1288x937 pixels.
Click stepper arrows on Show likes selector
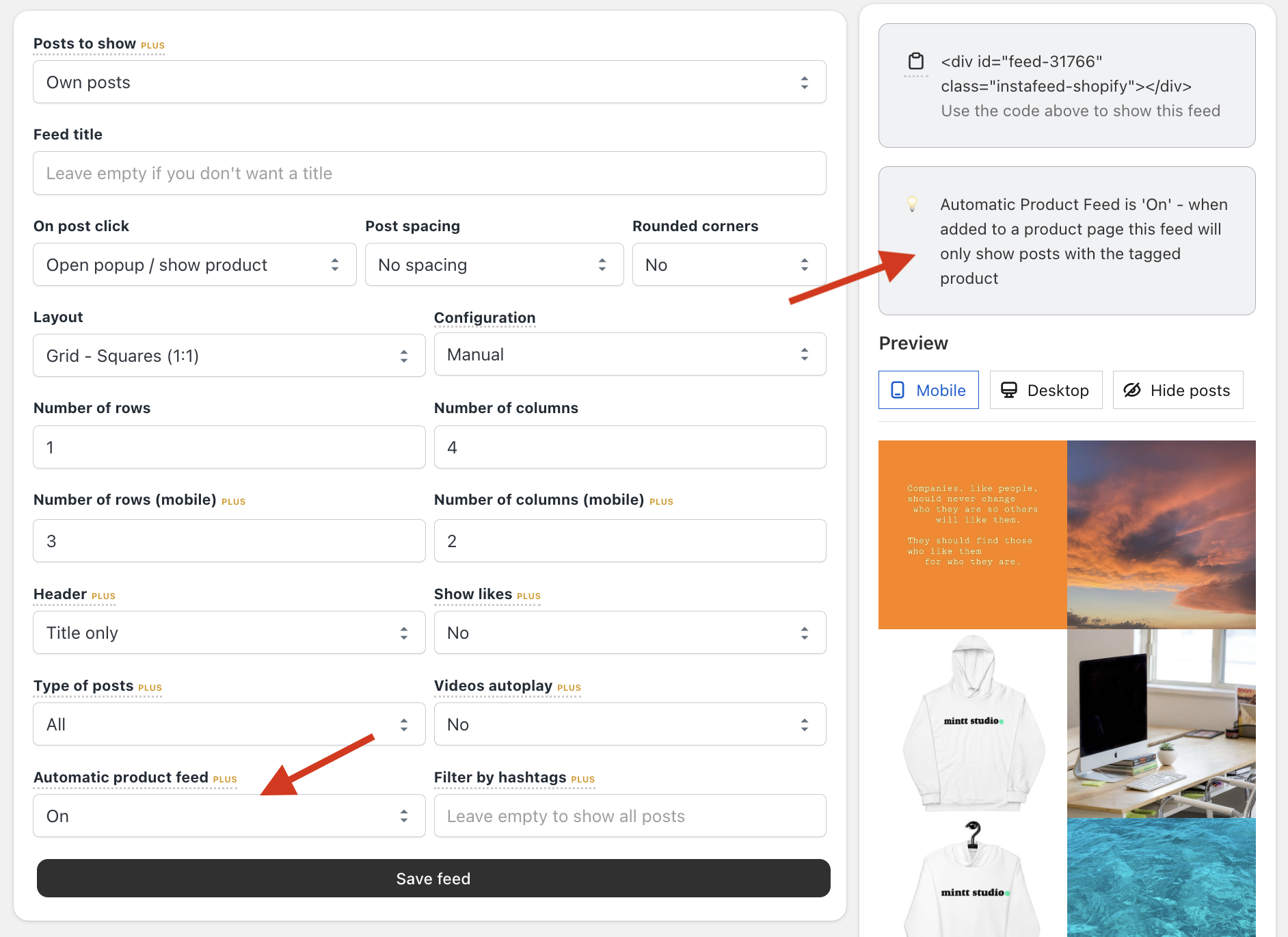805,633
